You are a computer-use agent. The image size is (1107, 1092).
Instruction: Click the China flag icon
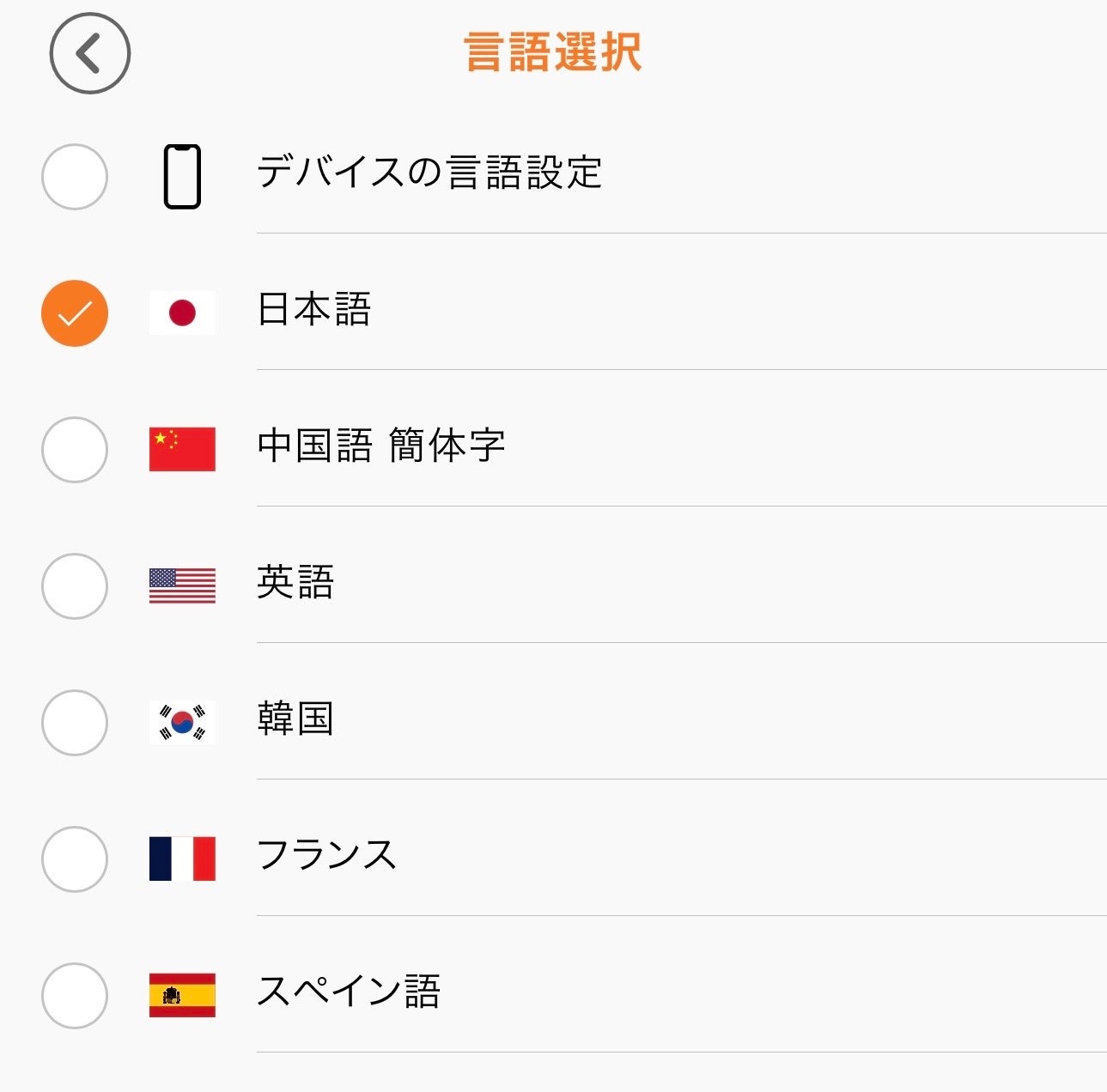[182, 449]
